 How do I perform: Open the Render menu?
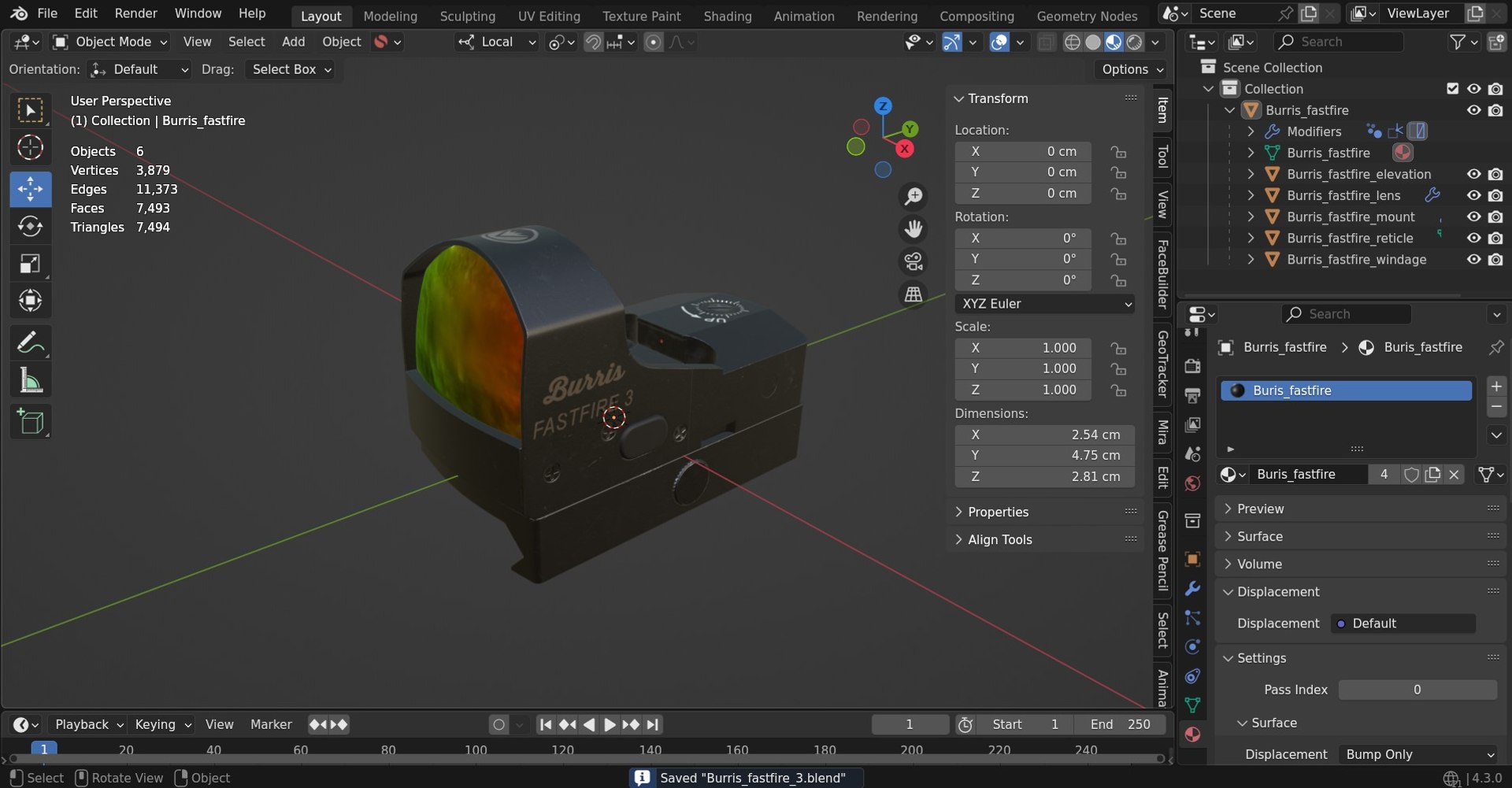(135, 13)
